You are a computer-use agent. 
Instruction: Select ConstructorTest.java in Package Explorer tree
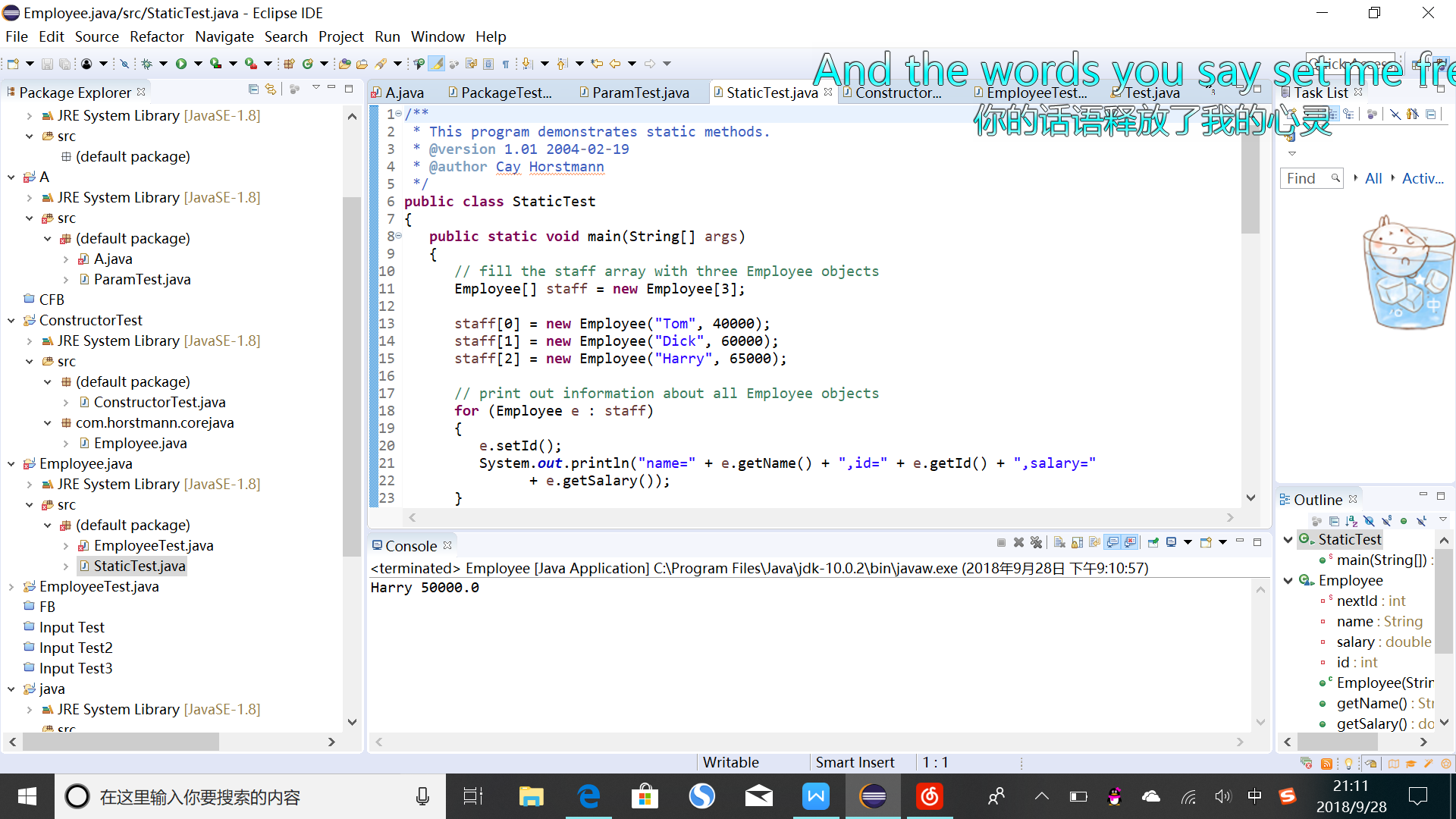click(159, 403)
